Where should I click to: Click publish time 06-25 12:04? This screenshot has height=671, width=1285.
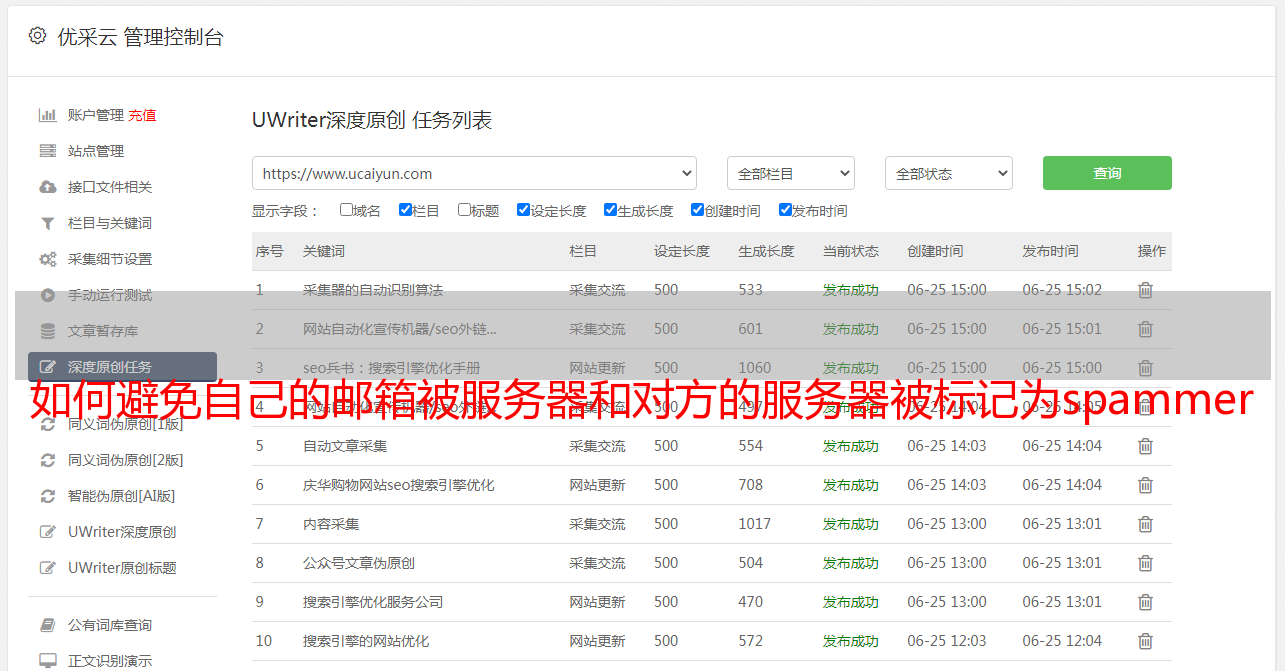pos(1062,641)
